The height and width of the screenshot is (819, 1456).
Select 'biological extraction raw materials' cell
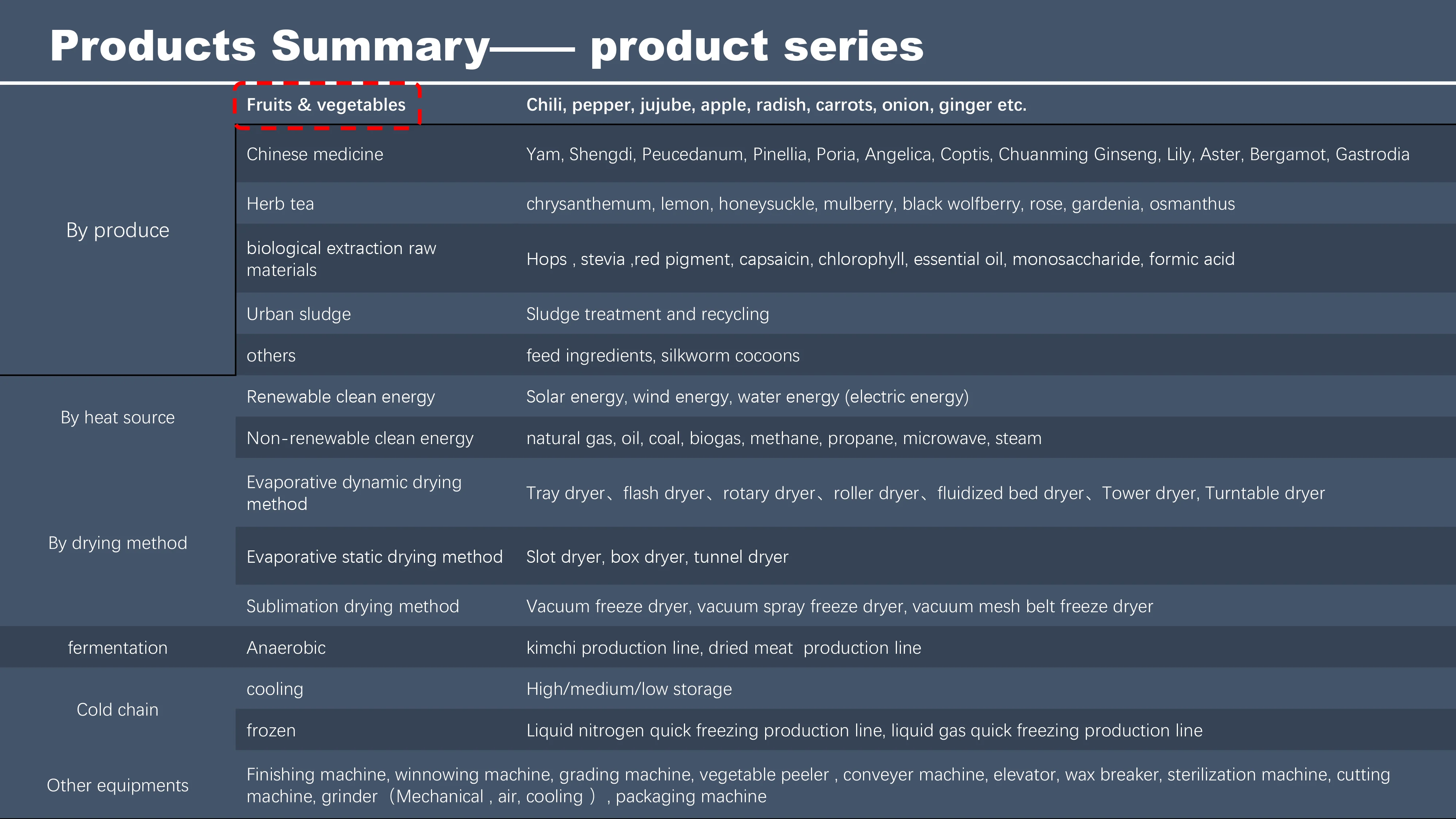point(341,259)
